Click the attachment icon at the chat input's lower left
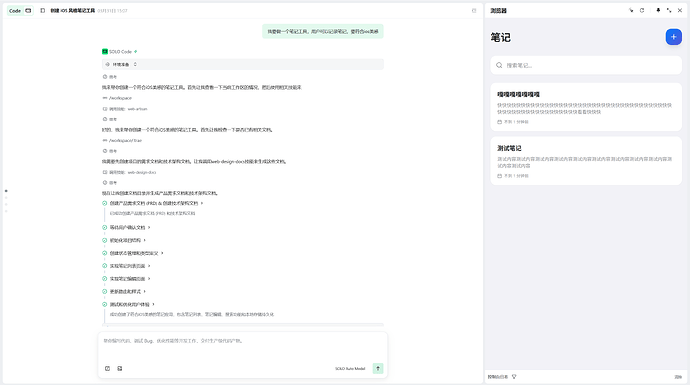The width and height of the screenshot is (690, 385). click(x=107, y=368)
